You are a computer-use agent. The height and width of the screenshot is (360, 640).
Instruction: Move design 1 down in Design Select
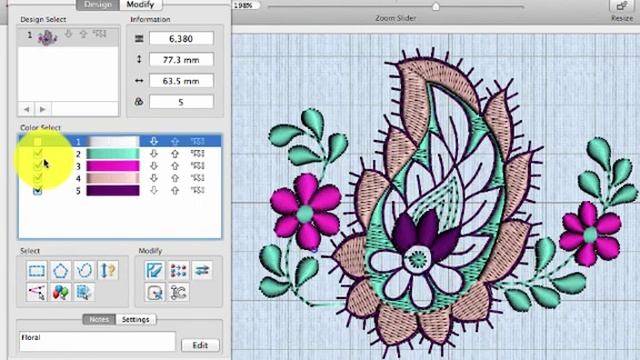click(68, 34)
